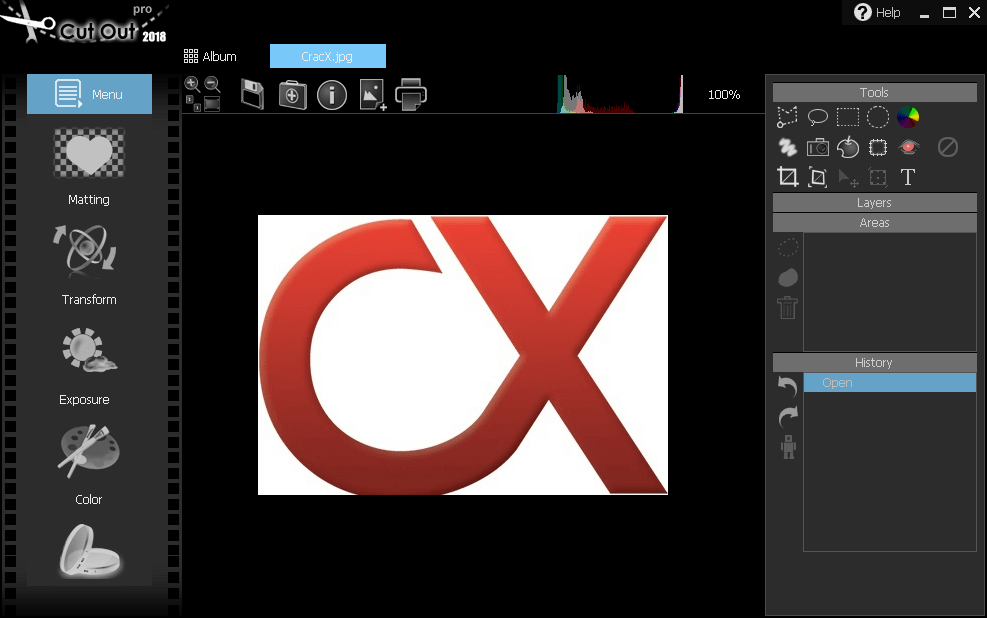Expand the Layers panel header
The width and height of the screenshot is (987, 618).
874,203
